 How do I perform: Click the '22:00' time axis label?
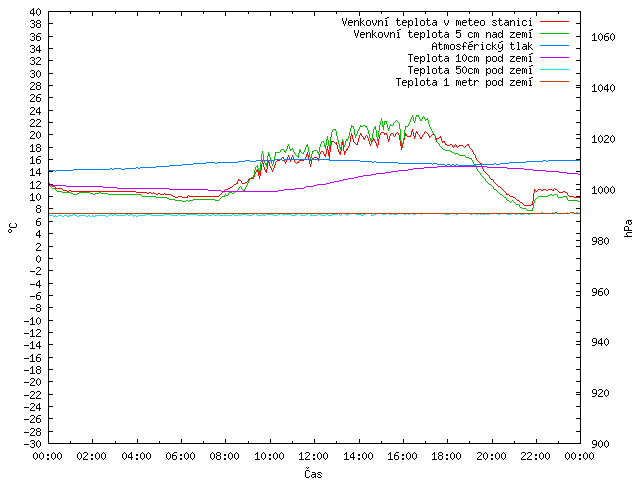(x=536, y=456)
